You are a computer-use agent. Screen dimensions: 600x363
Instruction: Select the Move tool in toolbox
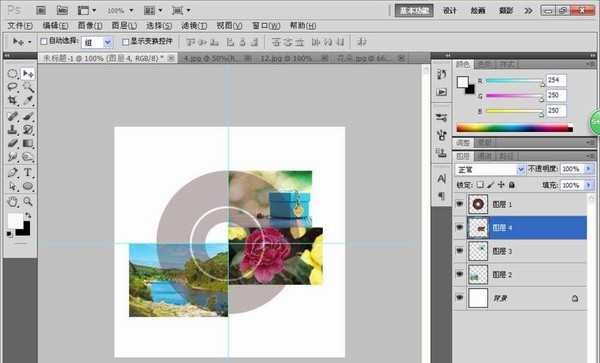coord(28,73)
